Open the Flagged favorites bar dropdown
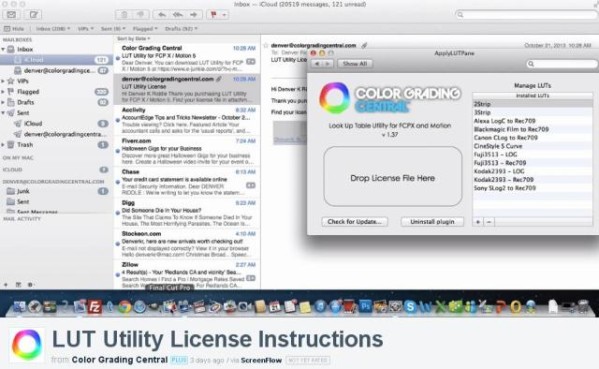The image size is (599, 369). coord(145,29)
